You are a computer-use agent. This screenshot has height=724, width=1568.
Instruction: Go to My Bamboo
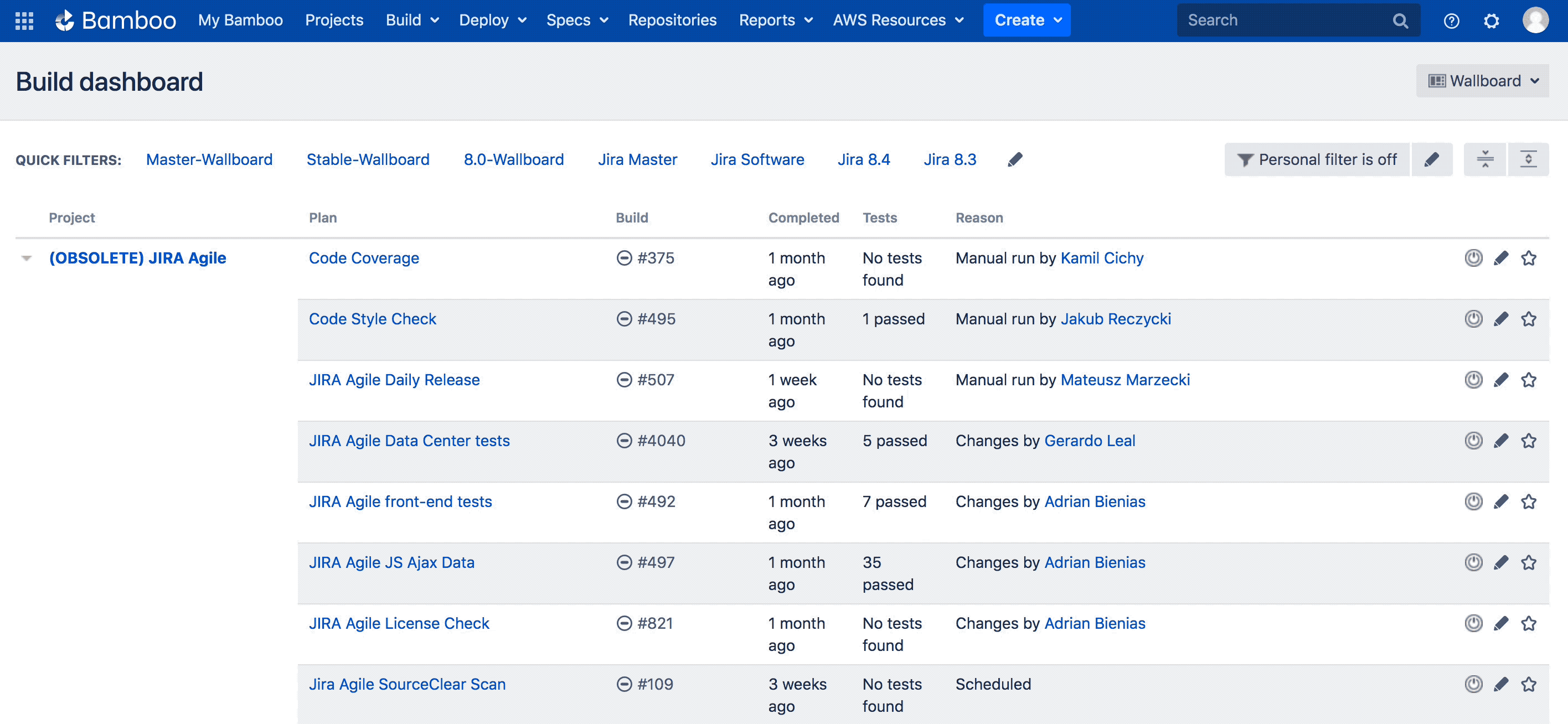[240, 20]
